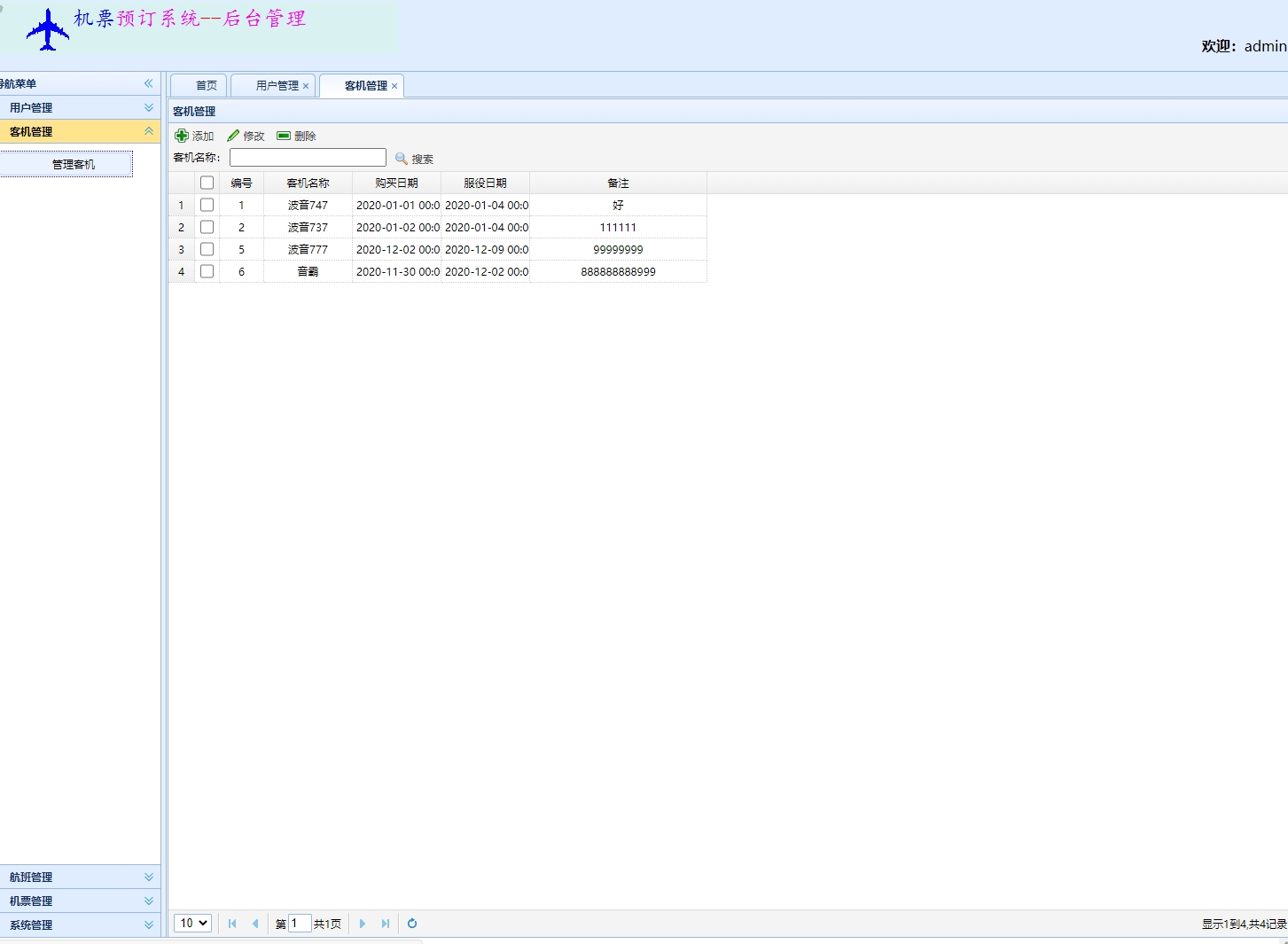1288x944 pixels.
Task: Click the pencil edit icon
Action: coord(233,136)
